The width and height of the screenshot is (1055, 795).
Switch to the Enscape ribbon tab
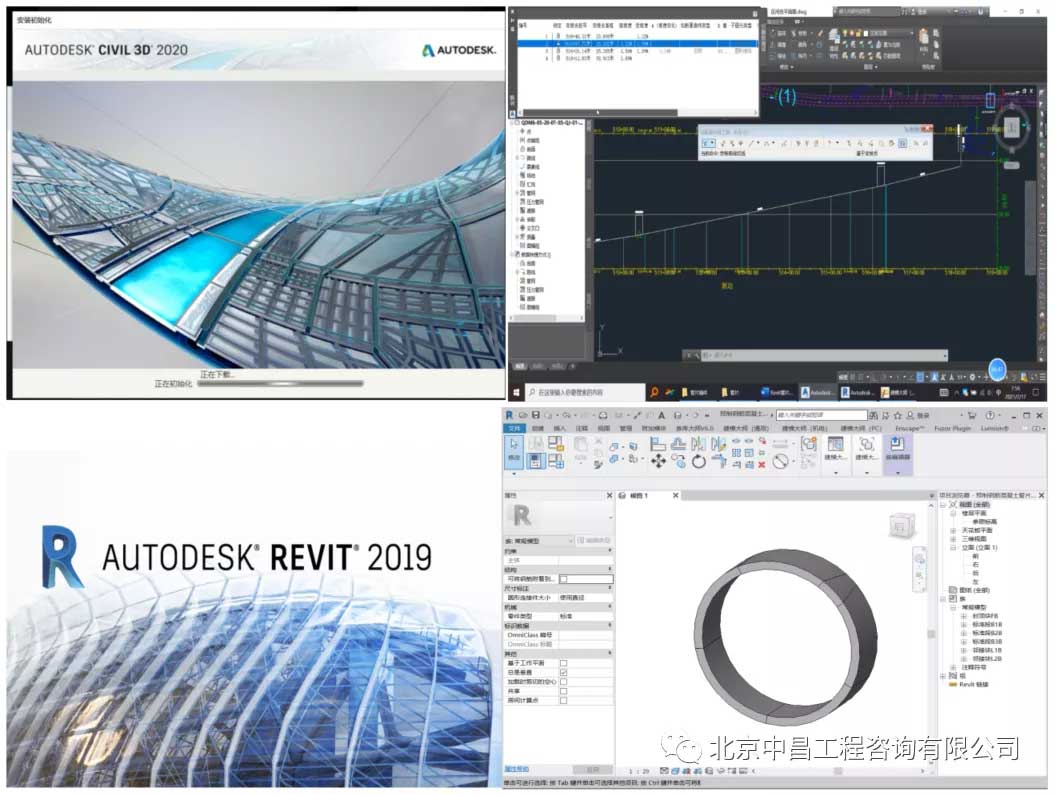(909, 428)
